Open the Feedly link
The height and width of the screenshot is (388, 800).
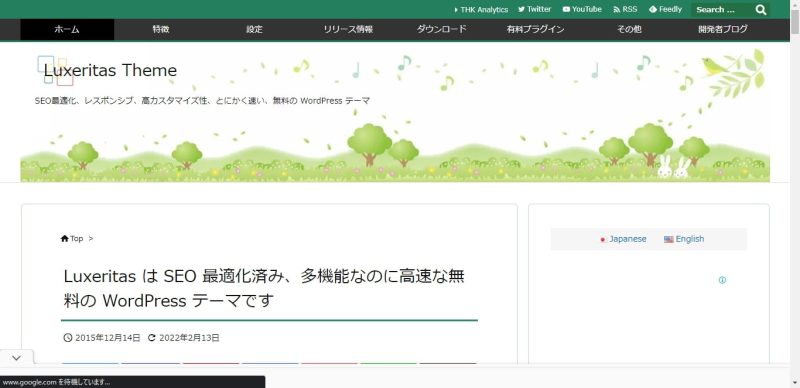(x=665, y=9)
